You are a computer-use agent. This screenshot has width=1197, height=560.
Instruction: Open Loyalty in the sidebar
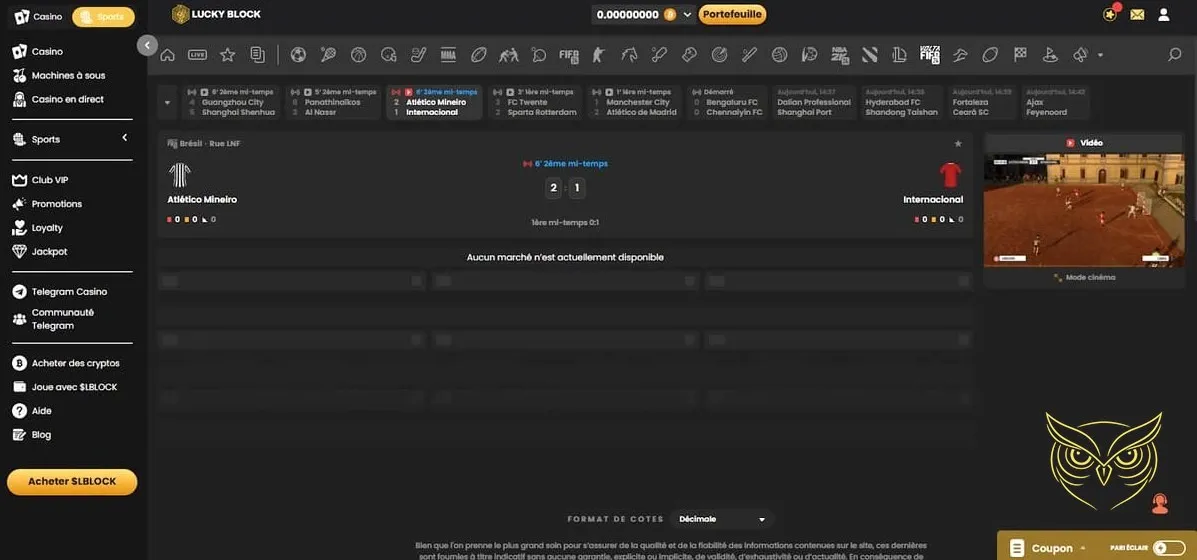pyautogui.click(x=38, y=227)
